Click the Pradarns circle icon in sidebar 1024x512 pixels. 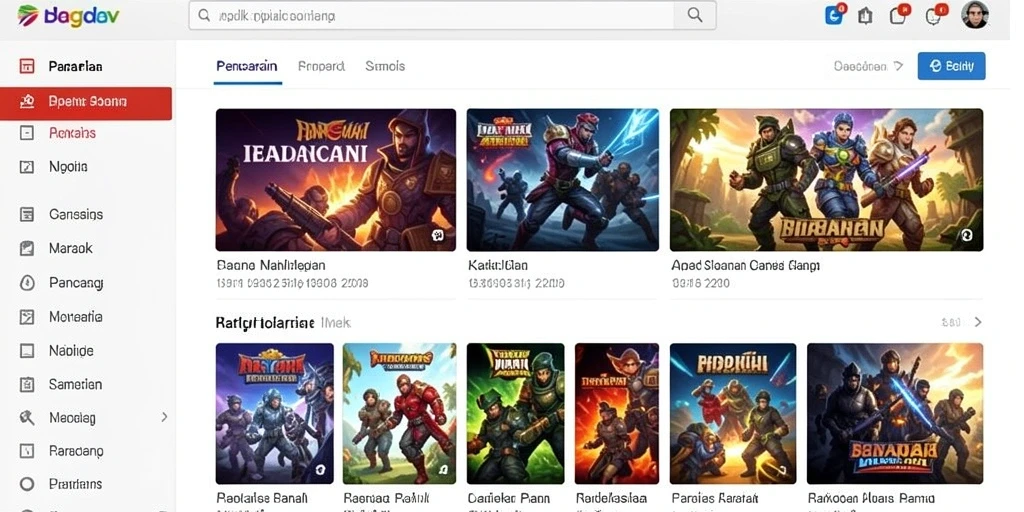coord(27,484)
